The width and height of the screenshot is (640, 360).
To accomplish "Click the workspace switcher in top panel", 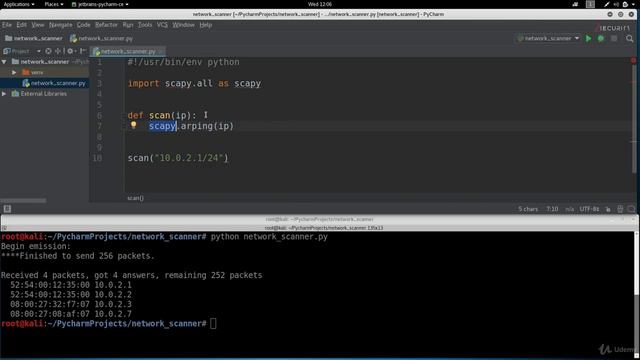I will (x=590, y=4).
